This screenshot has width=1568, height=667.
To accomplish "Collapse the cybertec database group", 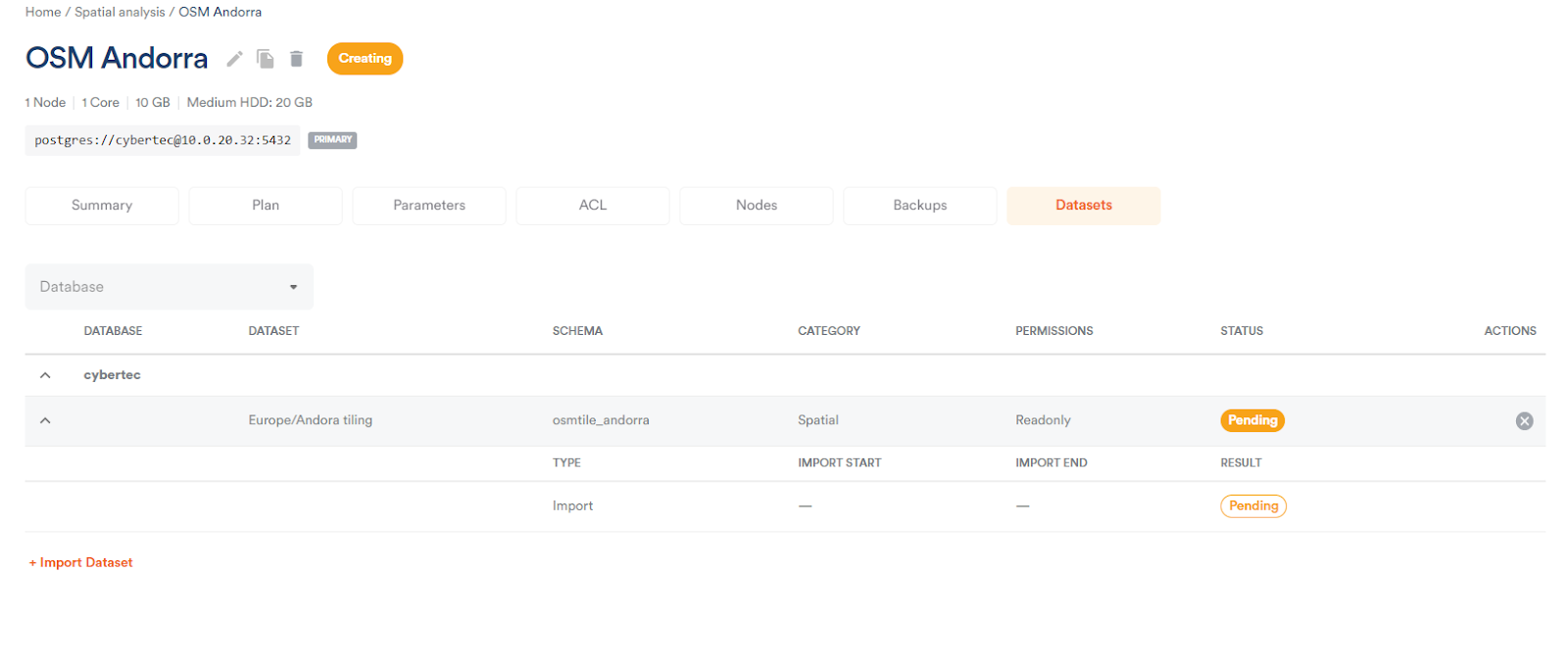I will (x=45, y=375).
